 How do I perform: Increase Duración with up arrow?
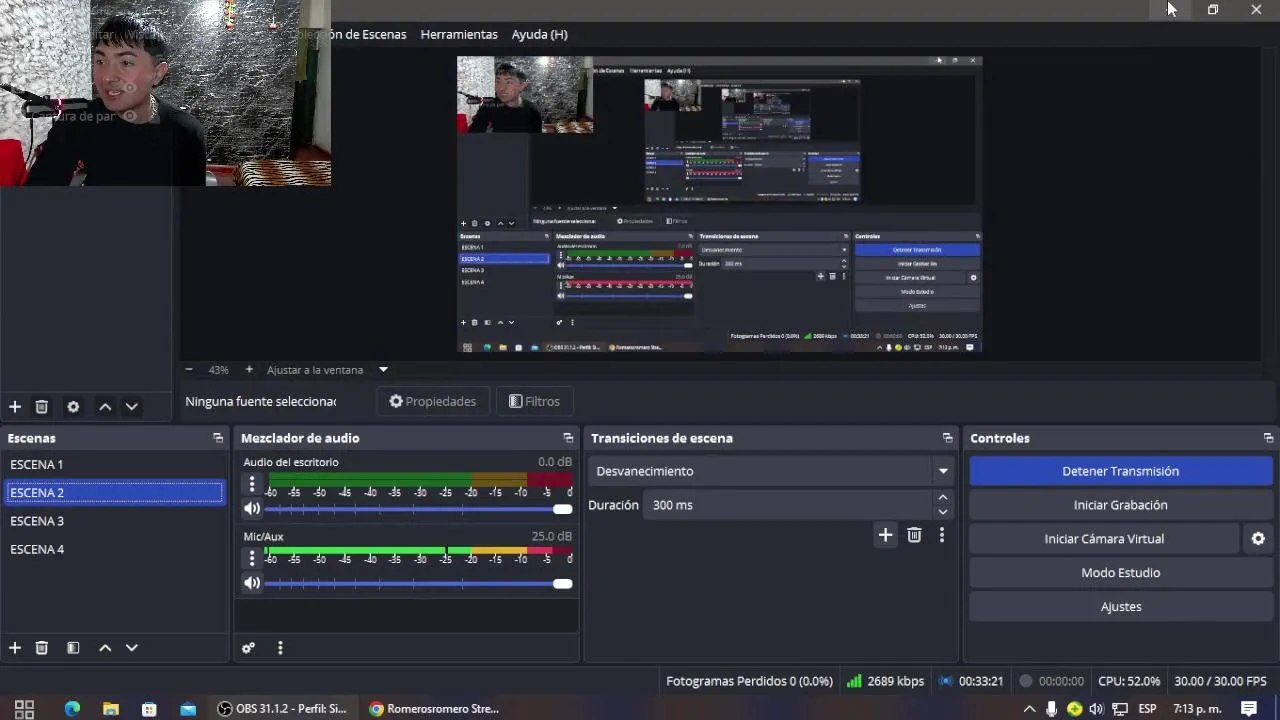[942, 498]
